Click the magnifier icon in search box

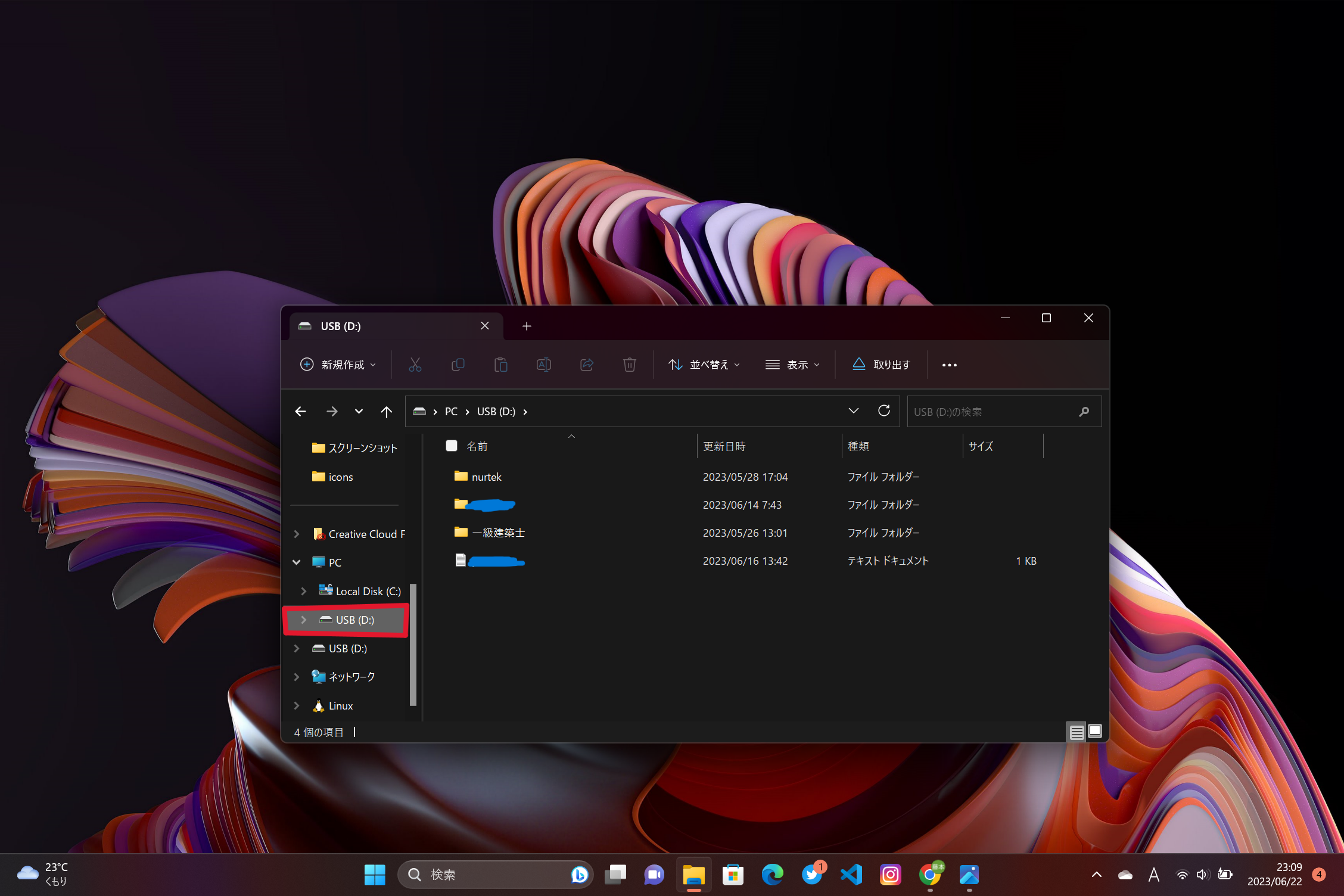pos(1084,412)
